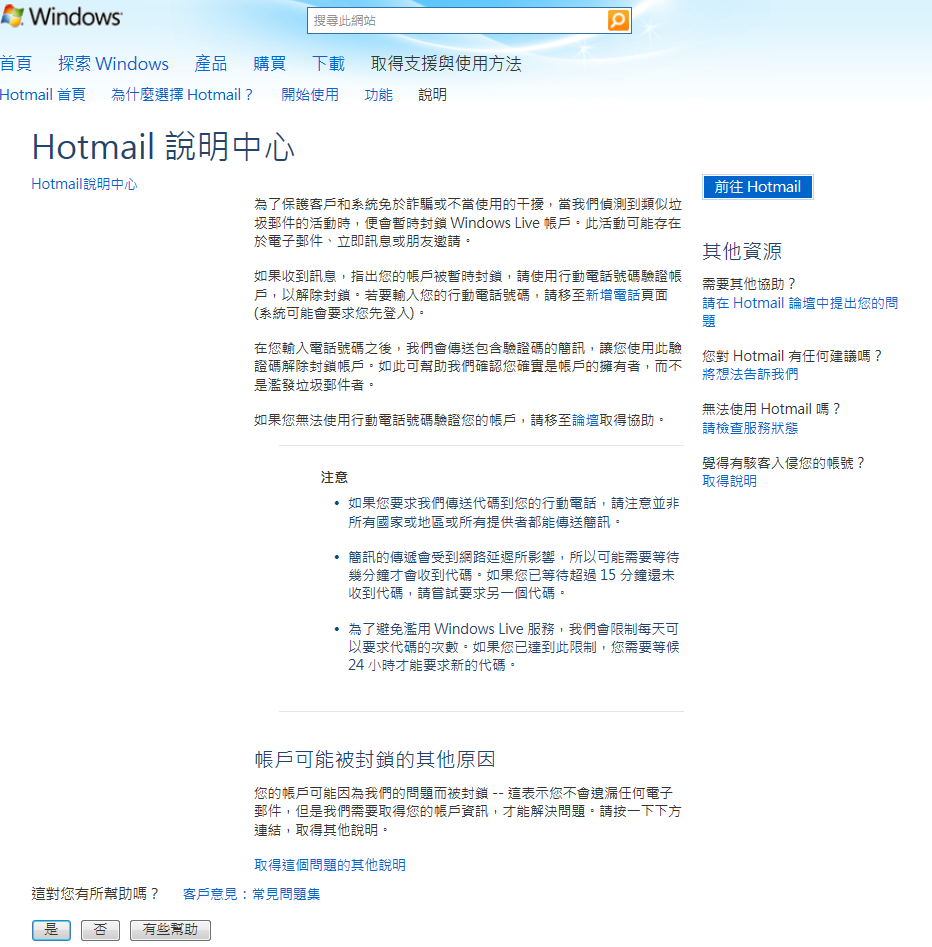932x947 pixels.
Task: Go to the 下載 menu item
Action: click(328, 63)
